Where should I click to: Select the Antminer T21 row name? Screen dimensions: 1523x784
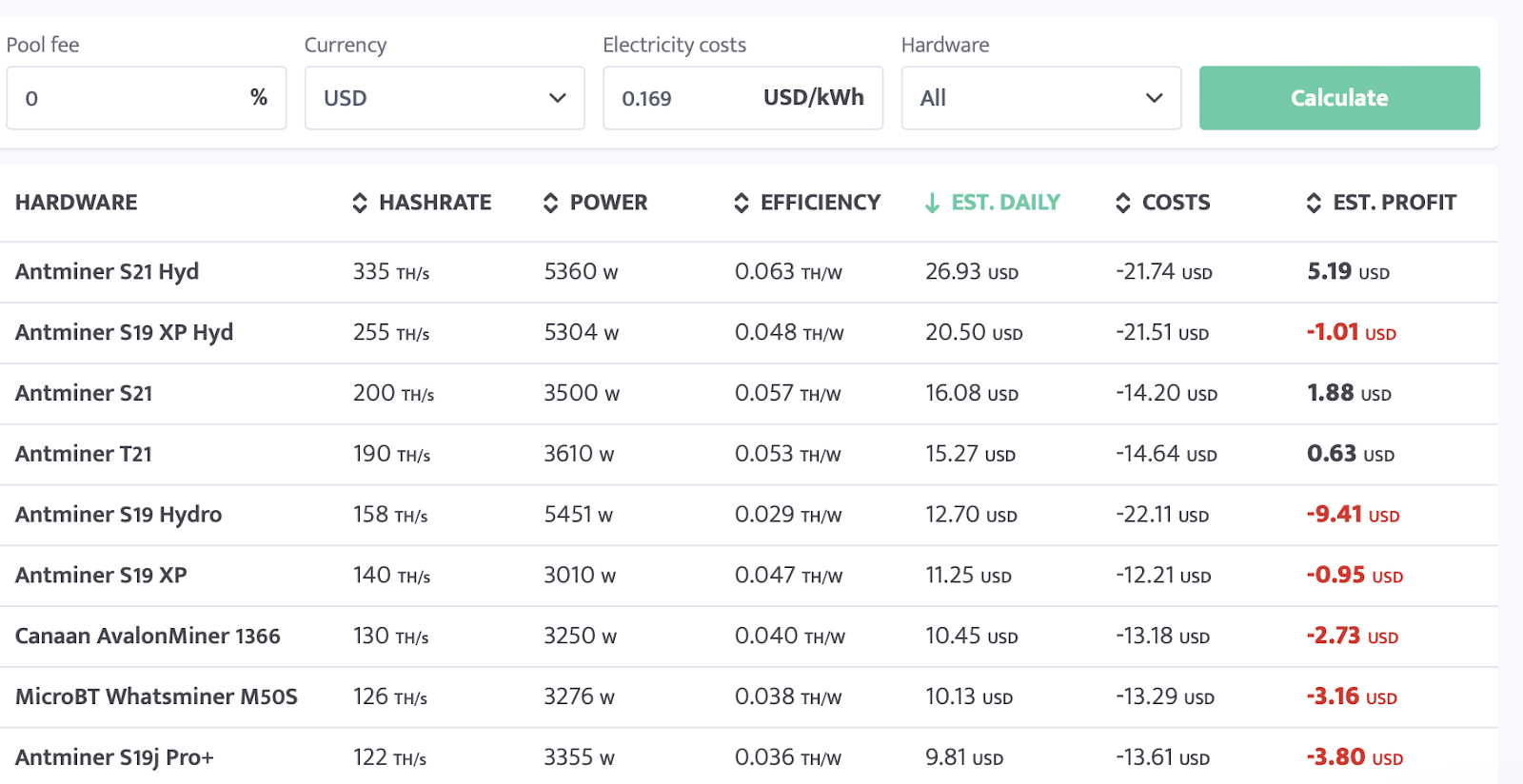click(84, 454)
